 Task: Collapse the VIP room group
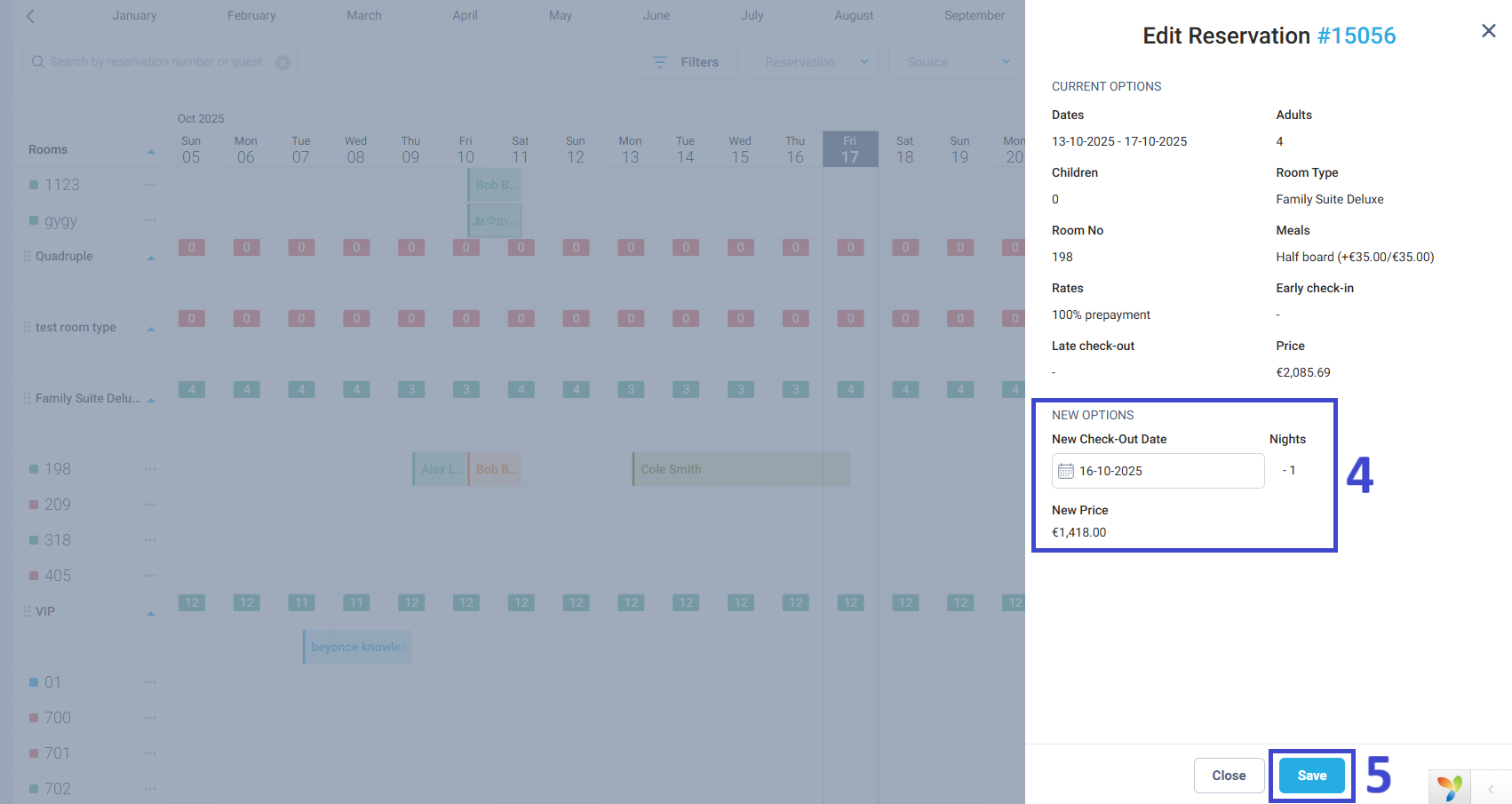pos(151,613)
